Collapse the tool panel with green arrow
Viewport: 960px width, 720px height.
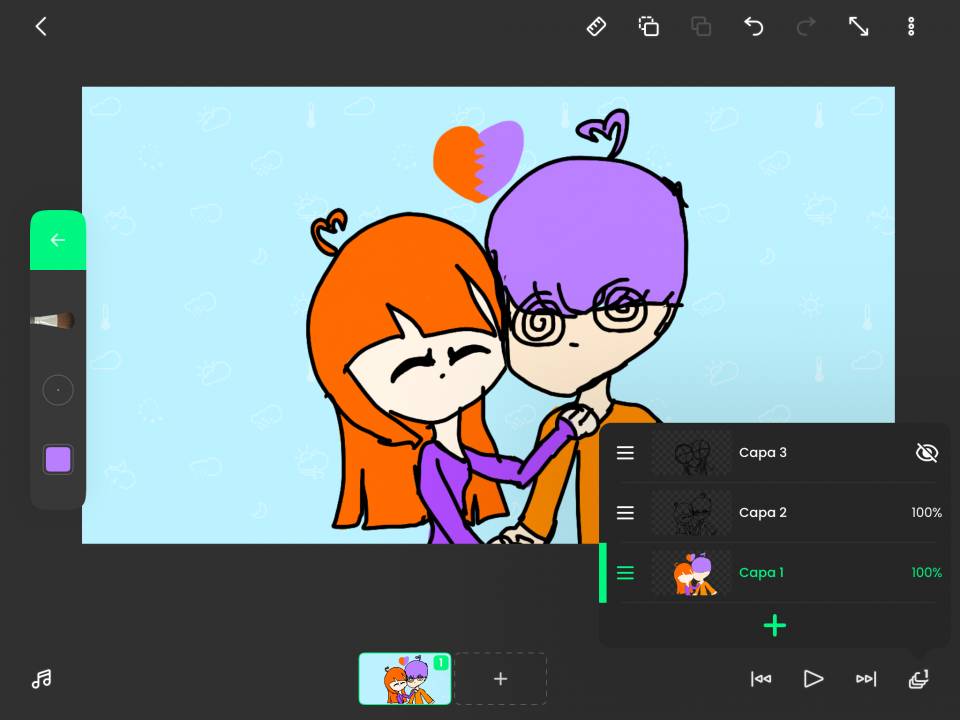[x=58, y=240]
